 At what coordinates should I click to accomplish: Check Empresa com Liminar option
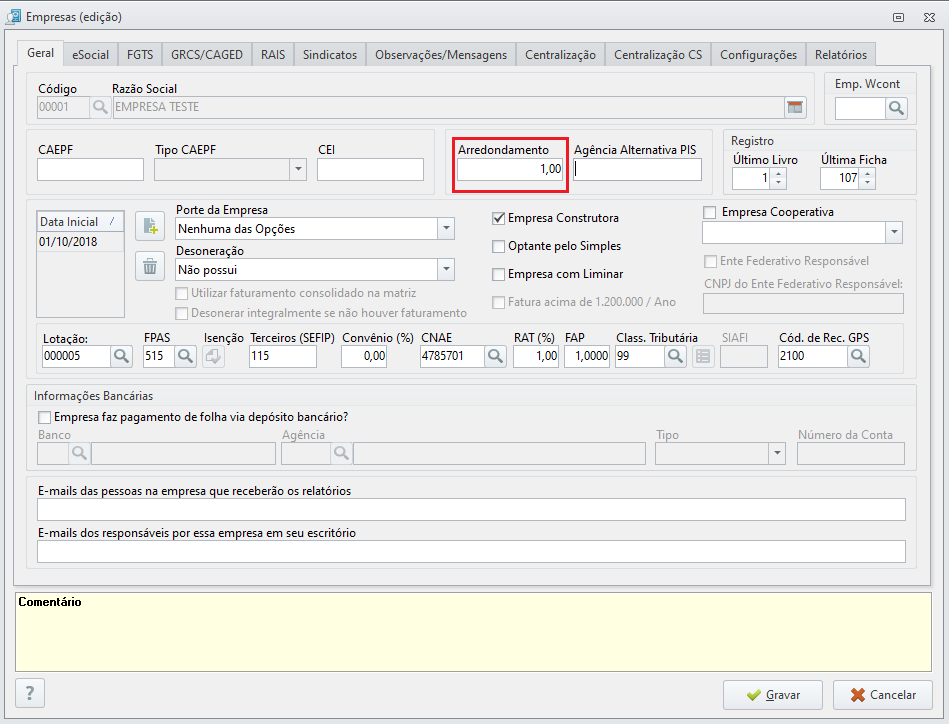499,274
